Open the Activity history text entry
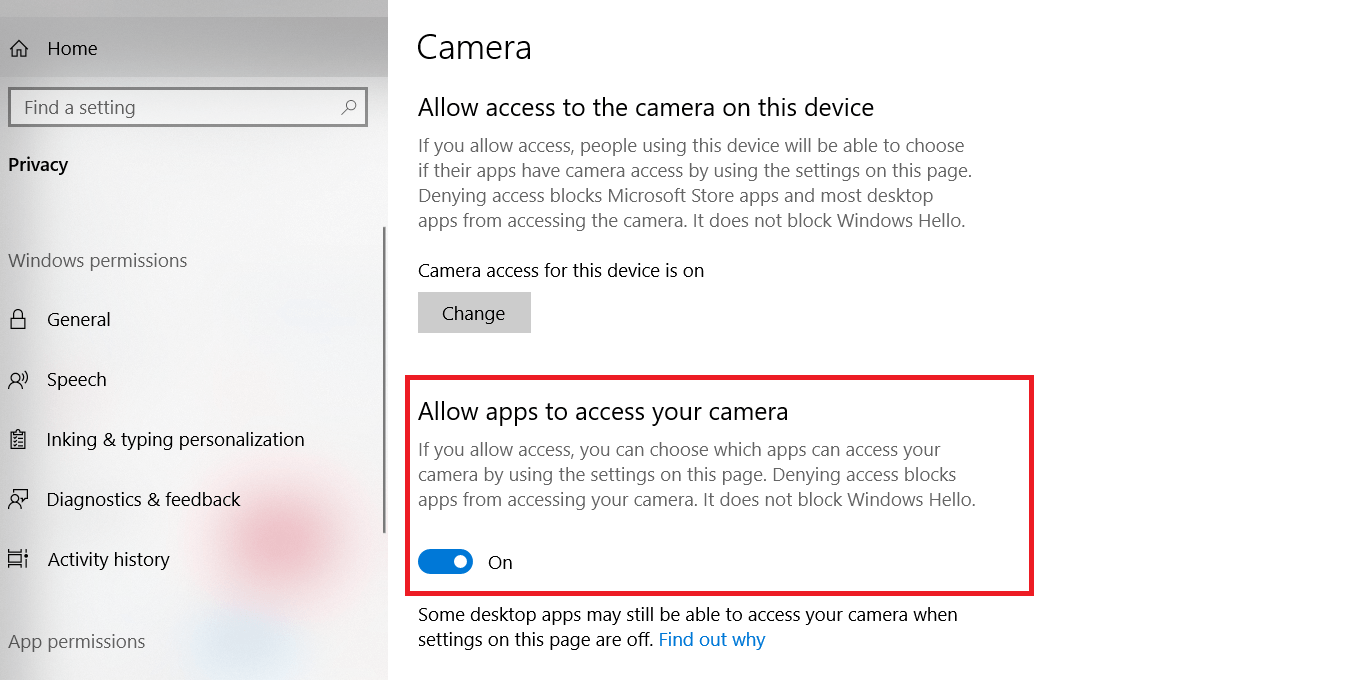The width and height of the screenshot is (1369, 680). coord(109,560)
